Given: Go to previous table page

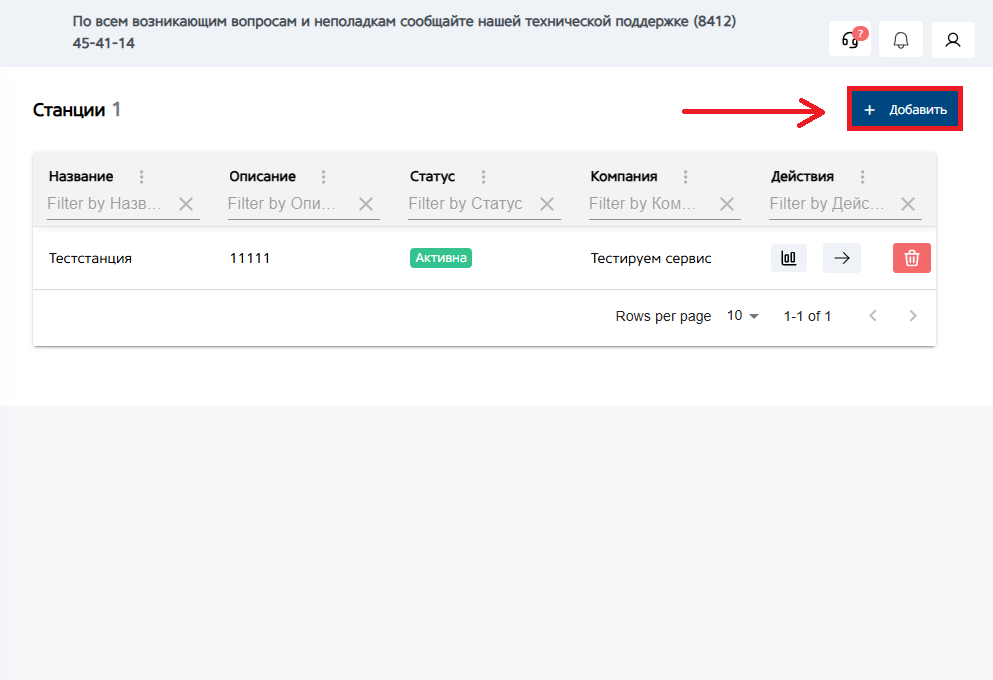Looking at the screenshot, I should tap(873, 315).
